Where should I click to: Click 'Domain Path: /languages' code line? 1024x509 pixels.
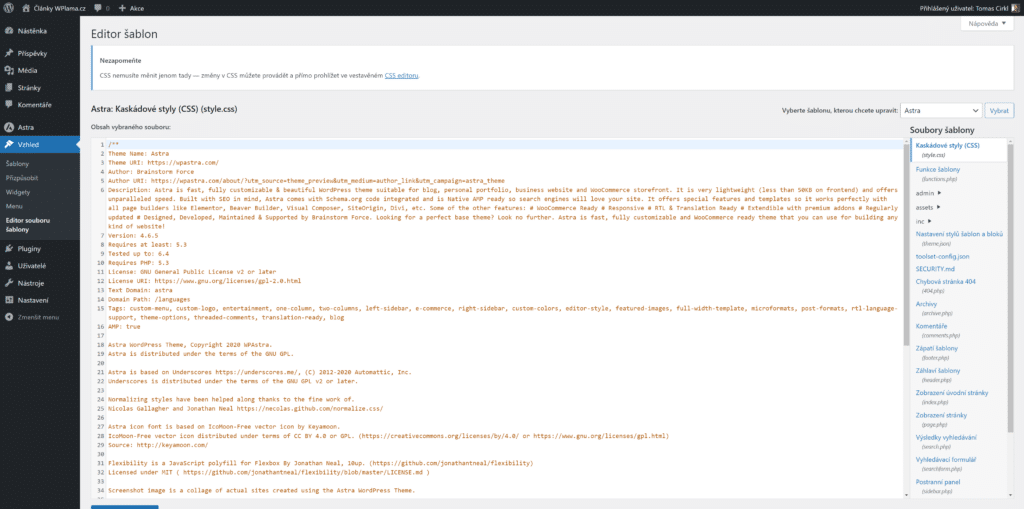[x=150, y=299]
